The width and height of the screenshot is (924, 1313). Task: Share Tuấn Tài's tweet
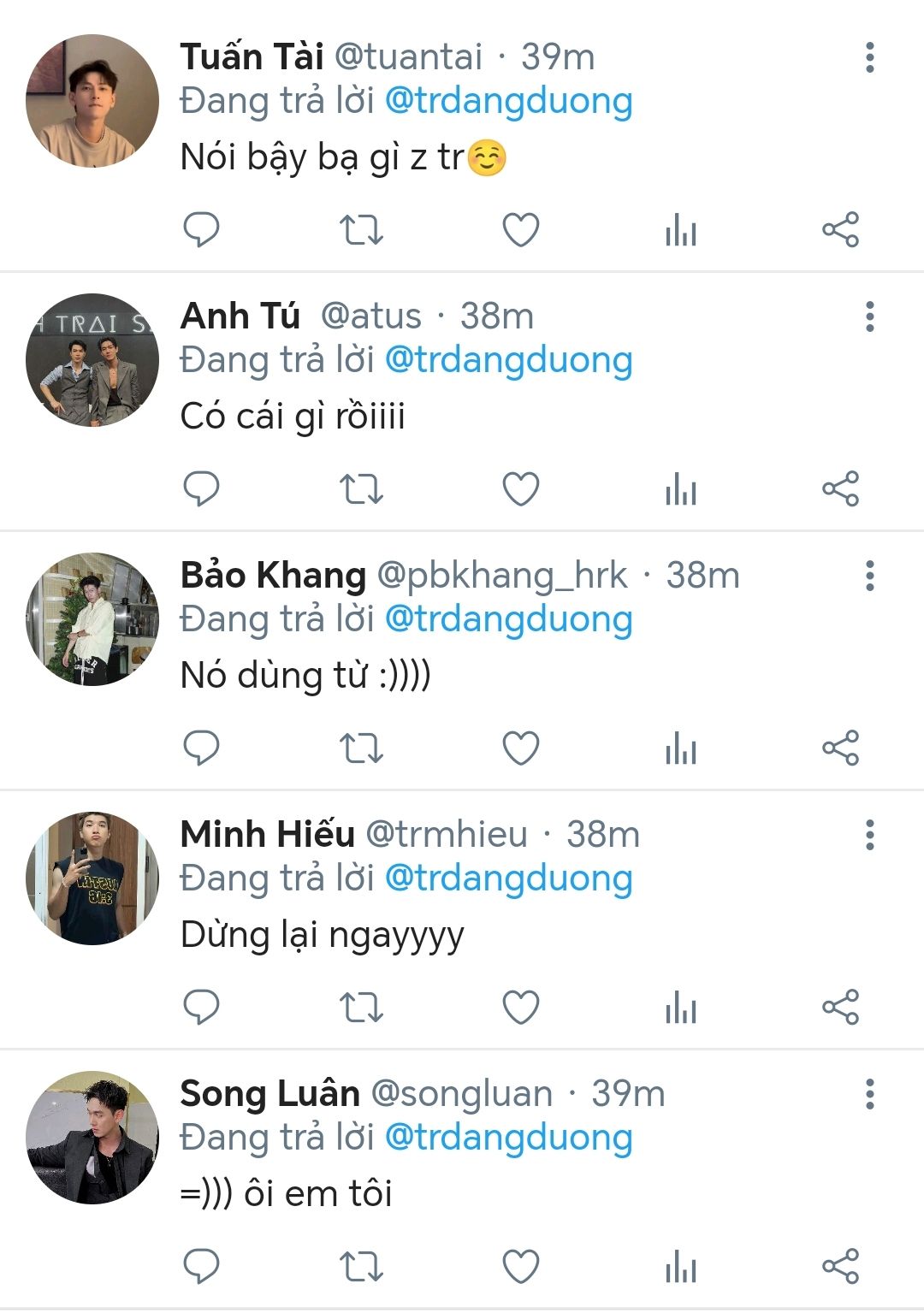[840, 229]
